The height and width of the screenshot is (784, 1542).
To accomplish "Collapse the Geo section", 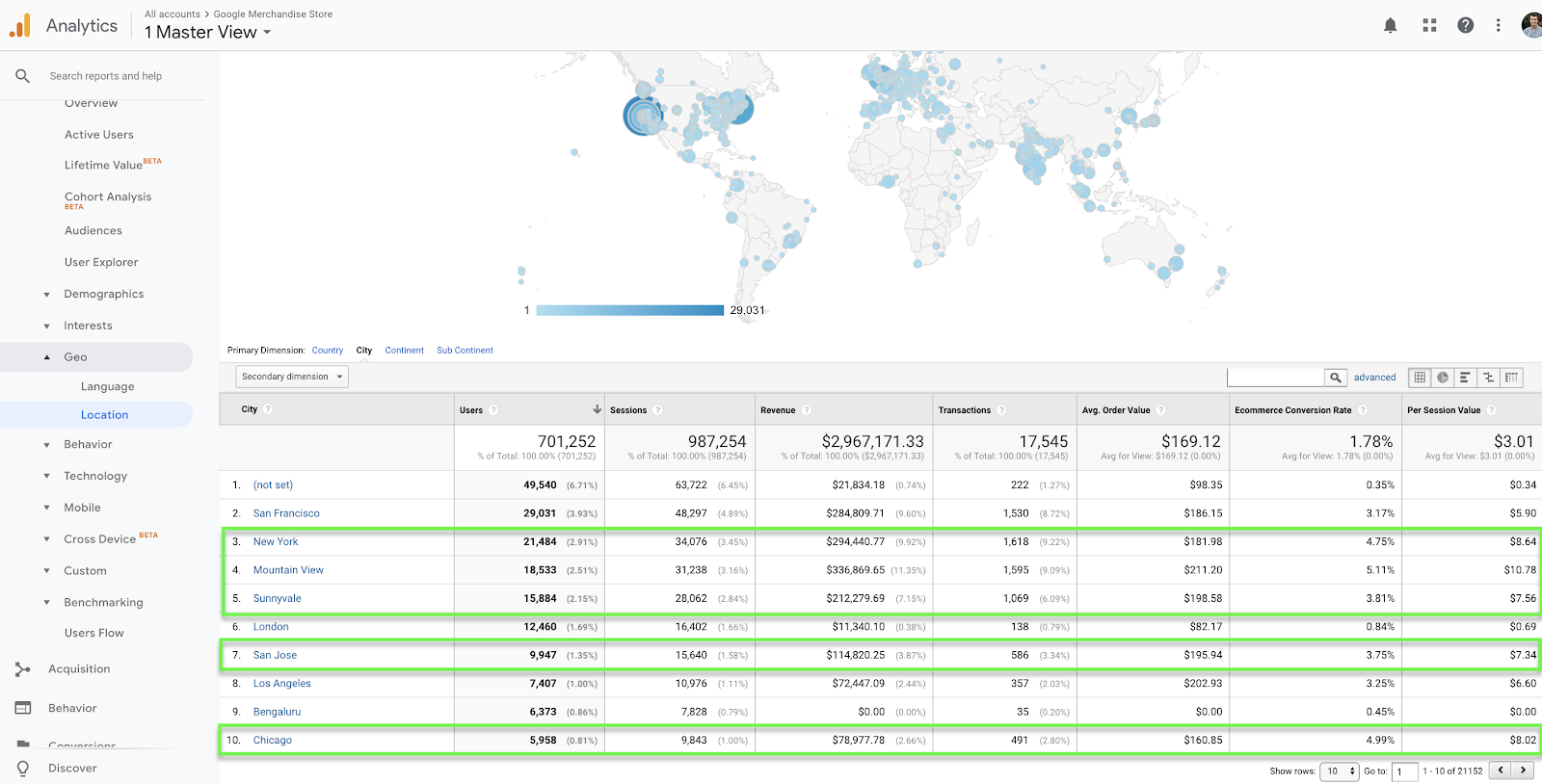I will pos(46,357).
